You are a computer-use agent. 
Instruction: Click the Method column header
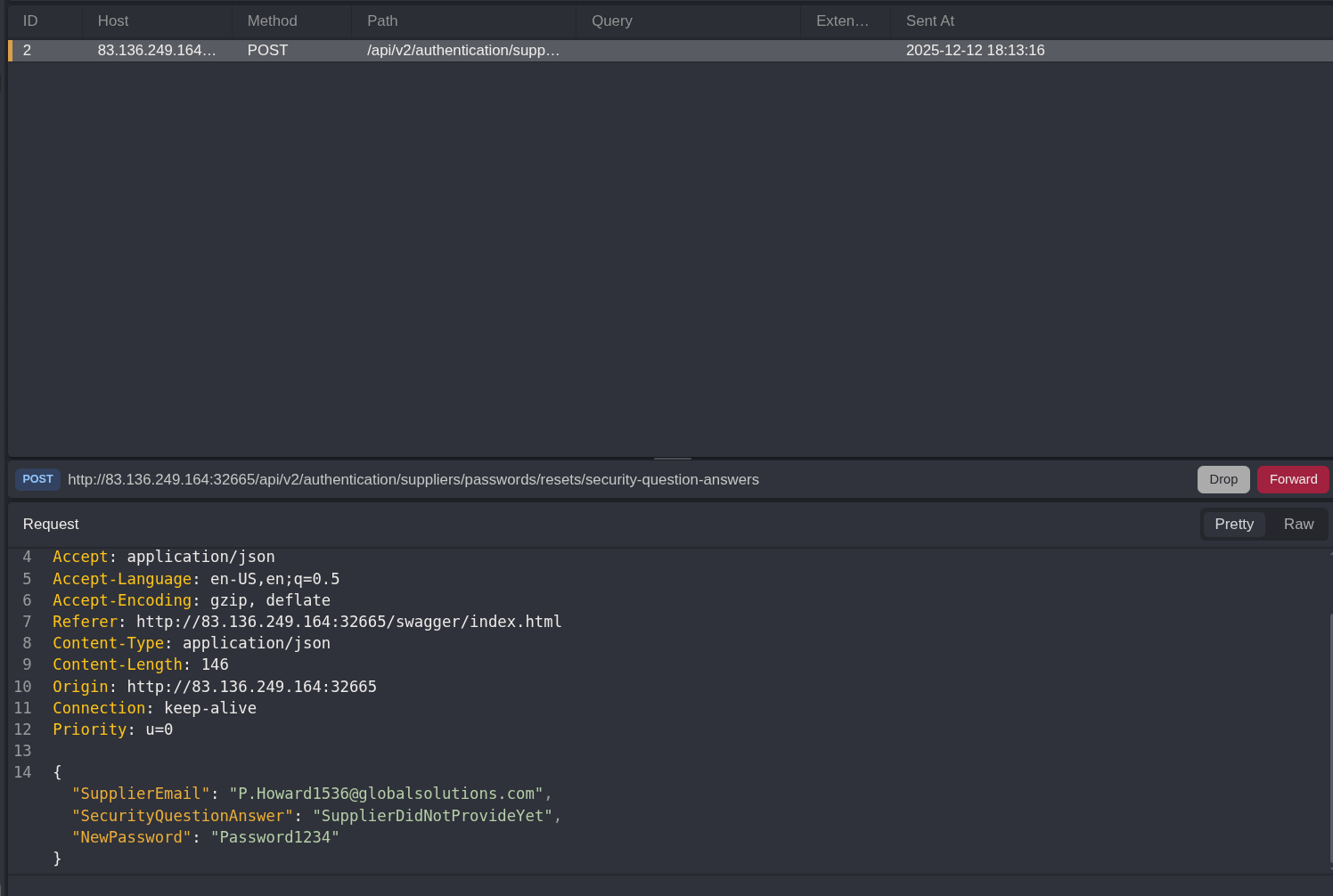pos(272,20)
